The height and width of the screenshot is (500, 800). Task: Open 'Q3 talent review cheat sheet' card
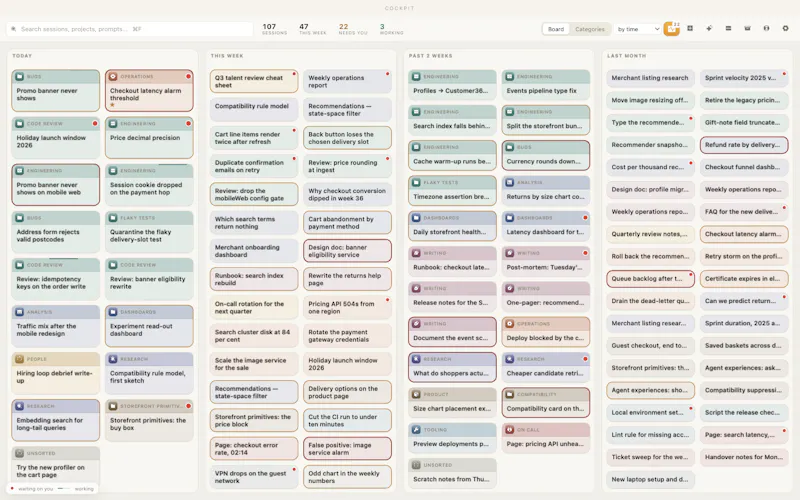(x=254, y=82)
